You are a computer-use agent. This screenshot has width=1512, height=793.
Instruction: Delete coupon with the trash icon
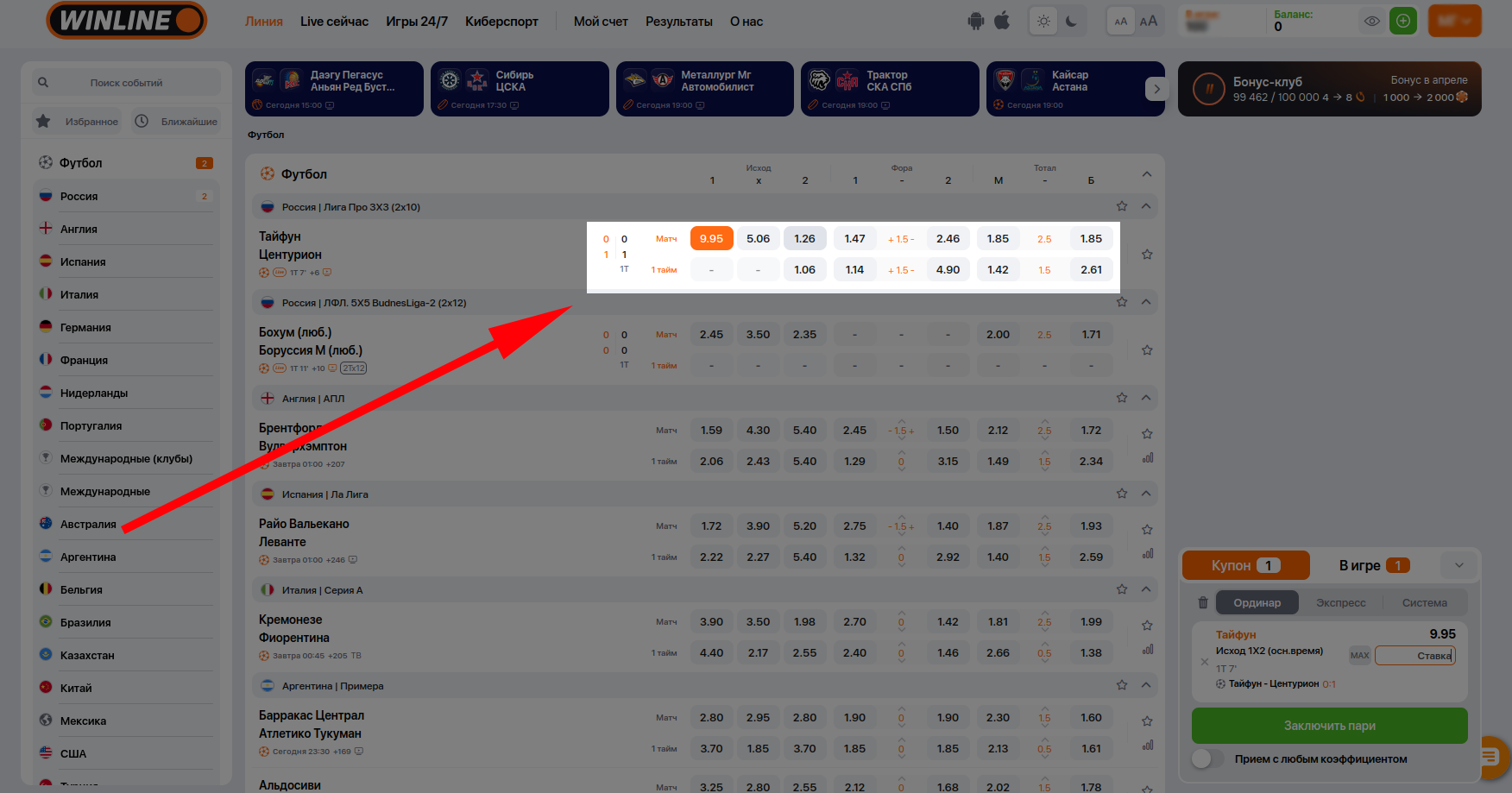point(1203,603)
